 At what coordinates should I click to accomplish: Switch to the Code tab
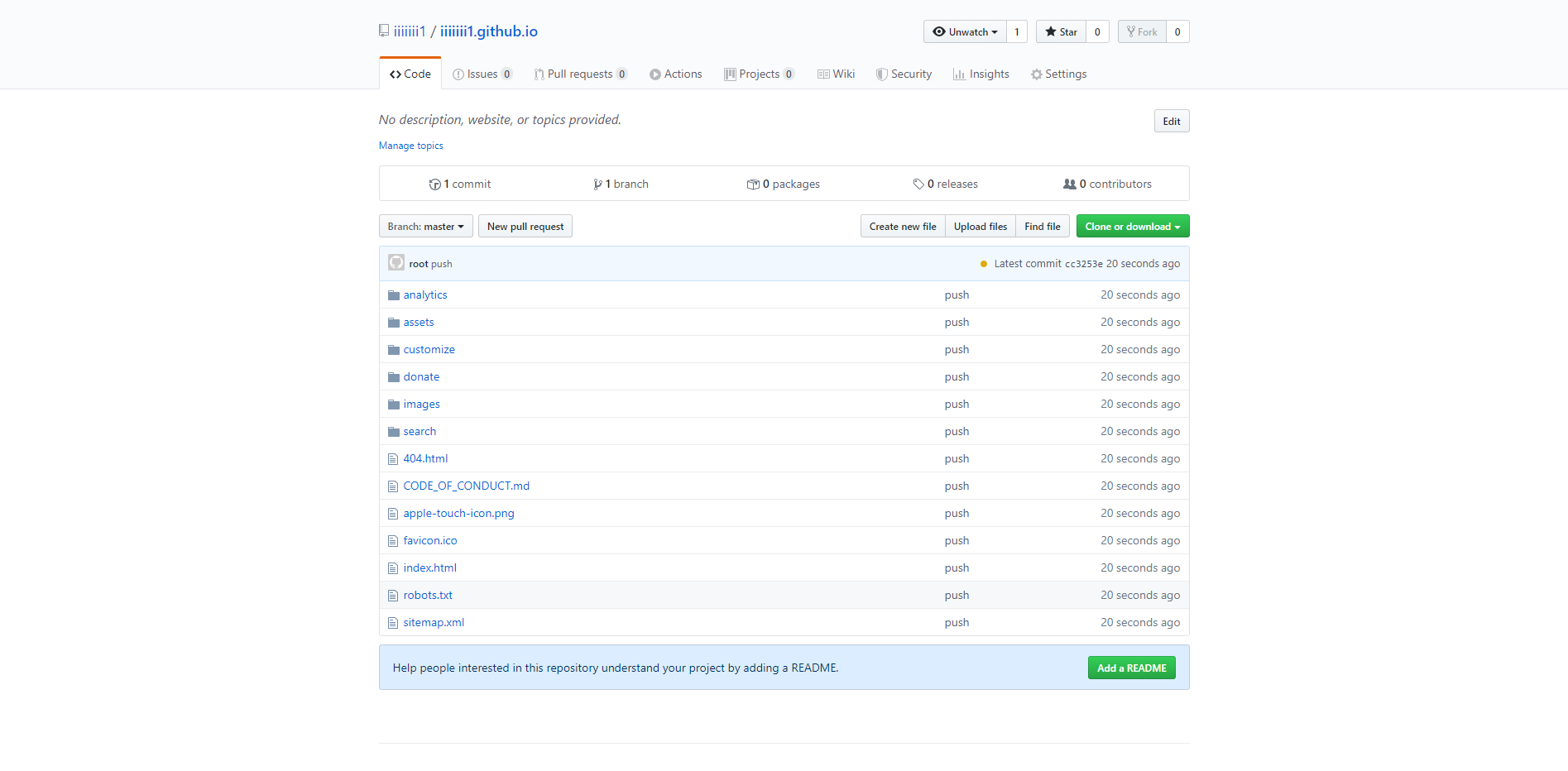click(410, 74)
